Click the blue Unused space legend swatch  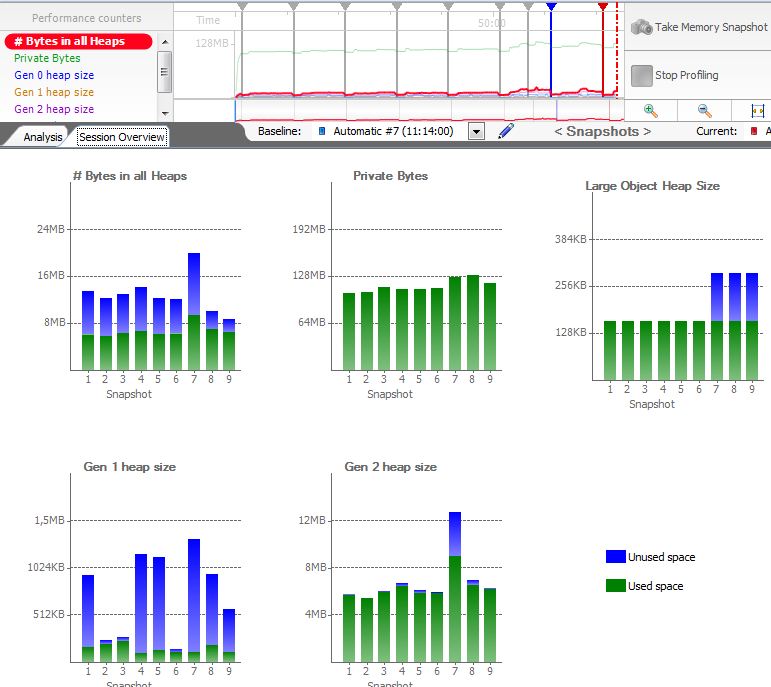pos(616,557)
